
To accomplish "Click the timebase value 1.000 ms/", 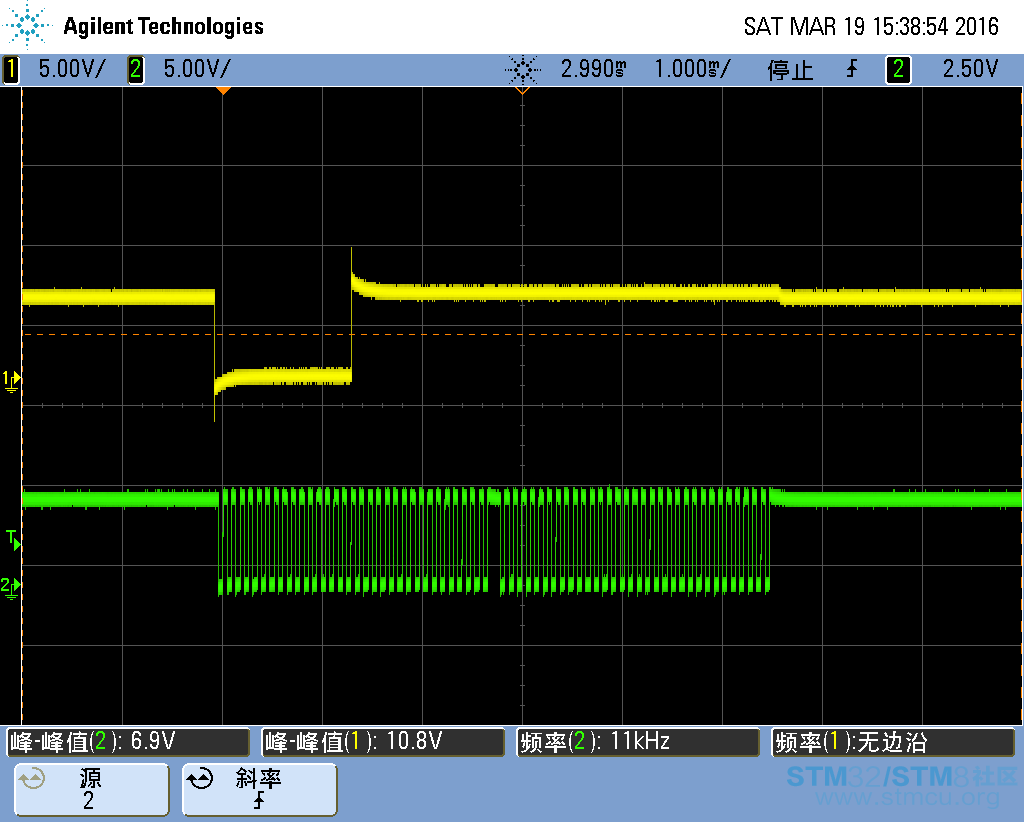I will tap(692, 69).
